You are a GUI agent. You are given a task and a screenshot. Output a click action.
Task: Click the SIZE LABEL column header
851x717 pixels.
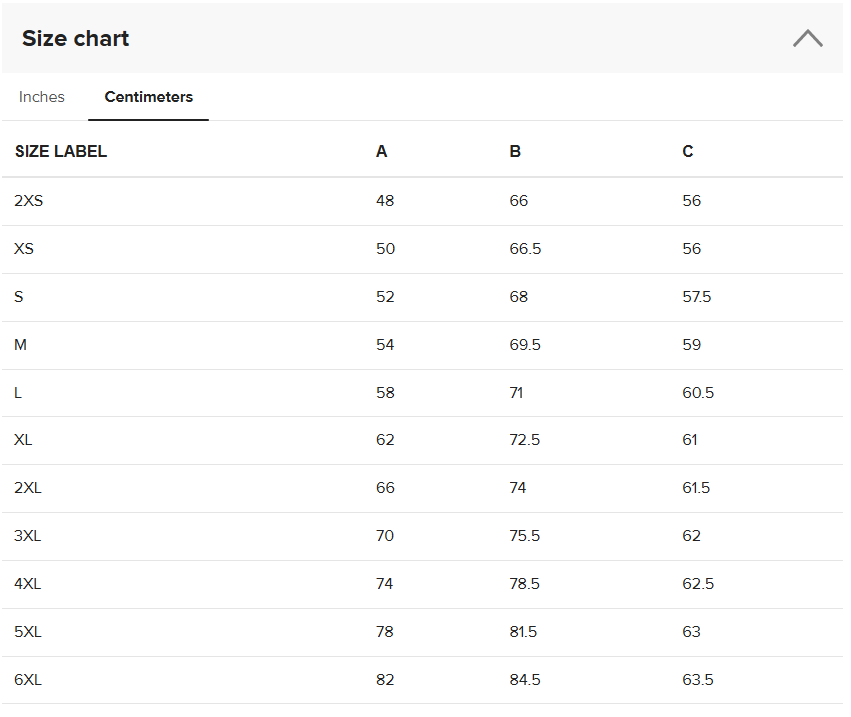pos(61,152)
